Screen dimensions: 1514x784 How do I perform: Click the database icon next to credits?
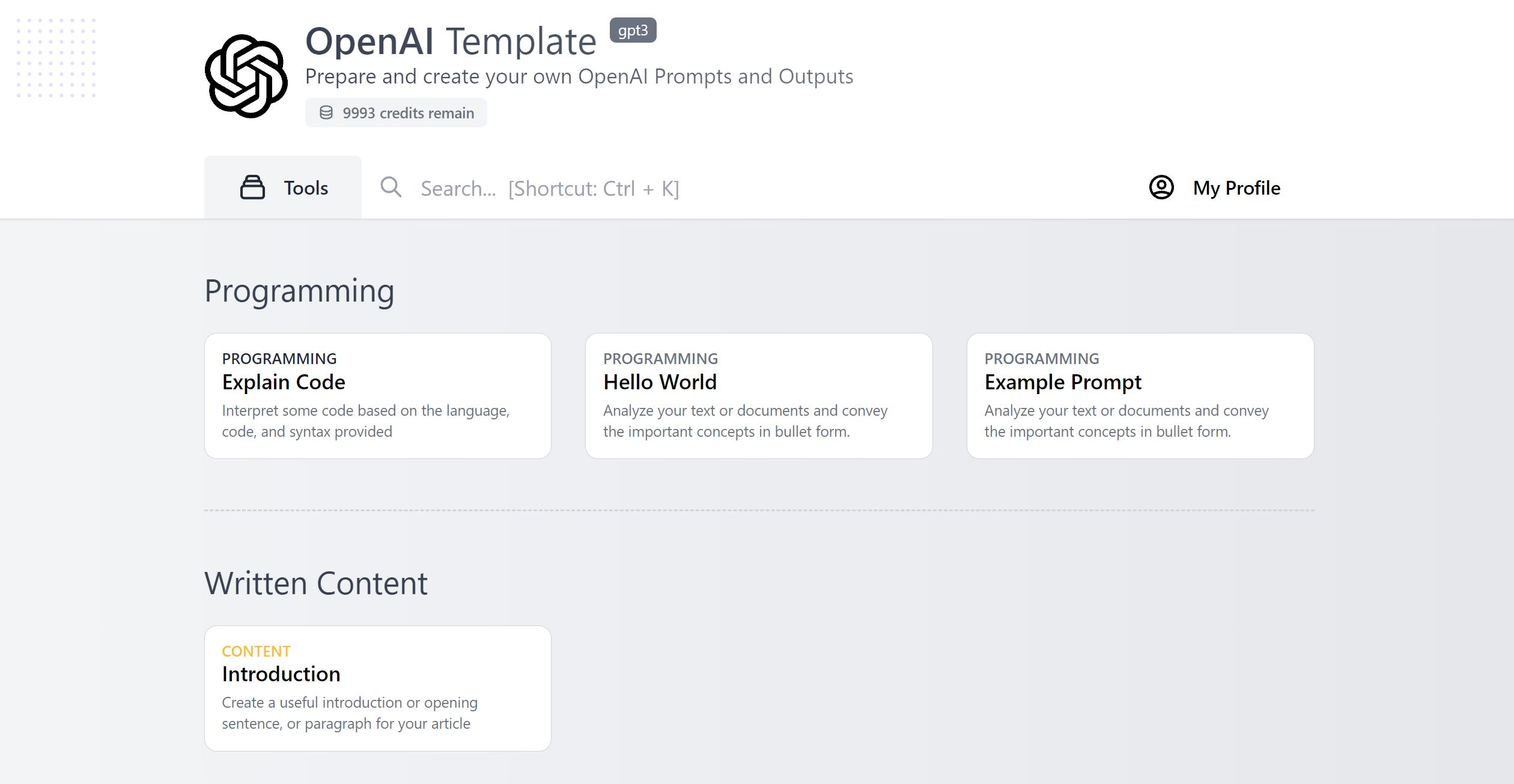pos(327,112)
